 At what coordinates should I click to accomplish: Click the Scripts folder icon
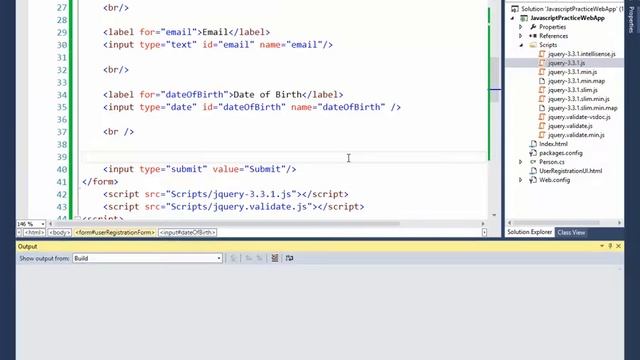[533, 45]
